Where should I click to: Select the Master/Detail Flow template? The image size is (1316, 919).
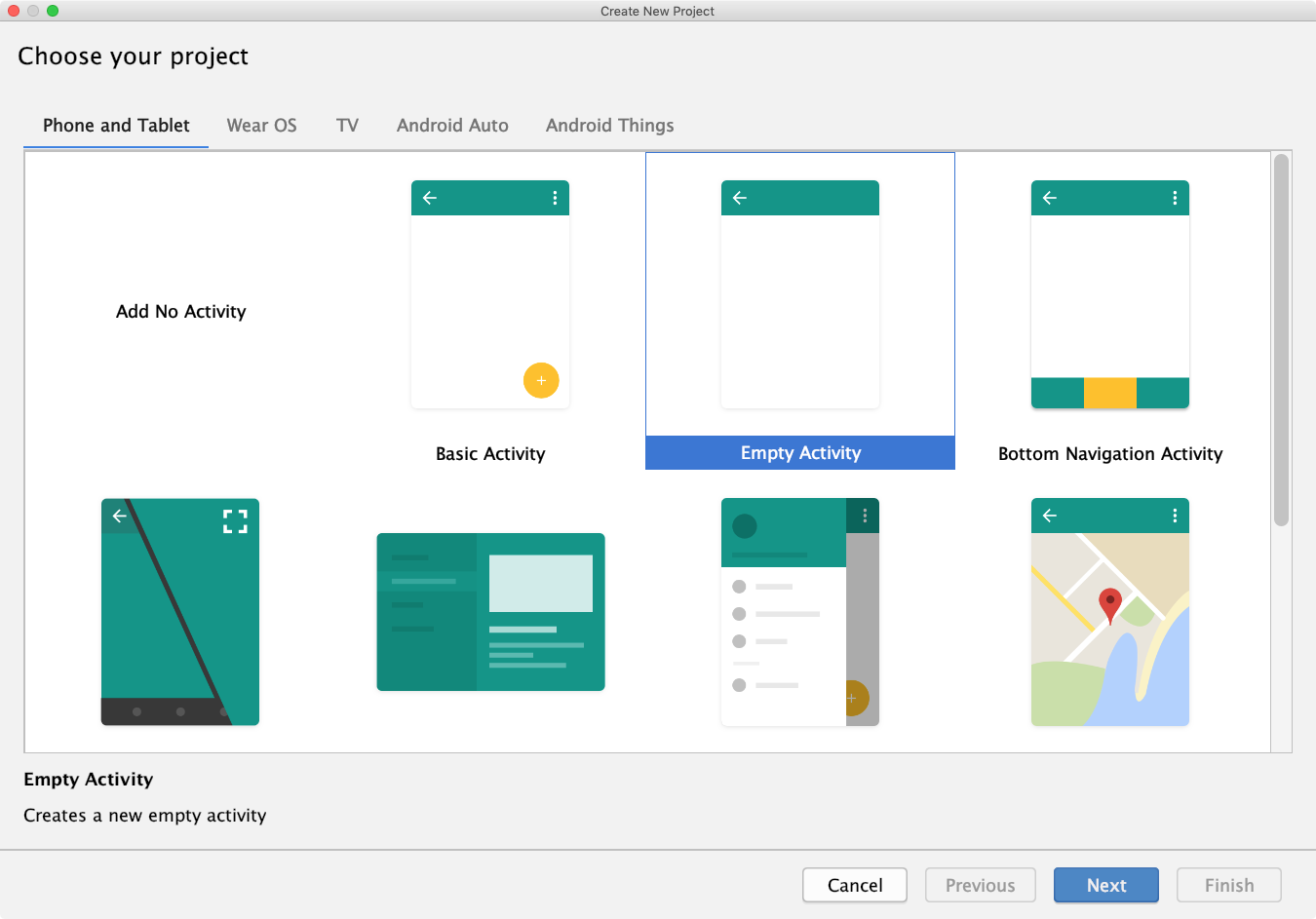[x=490, y=612]
